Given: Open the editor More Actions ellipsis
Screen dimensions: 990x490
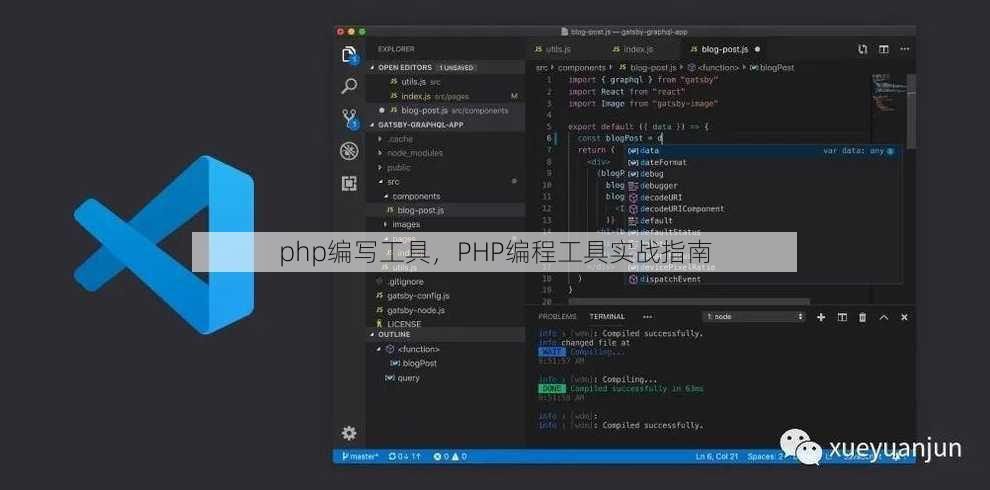Looking at the screenshot, I should coord(904,49).
